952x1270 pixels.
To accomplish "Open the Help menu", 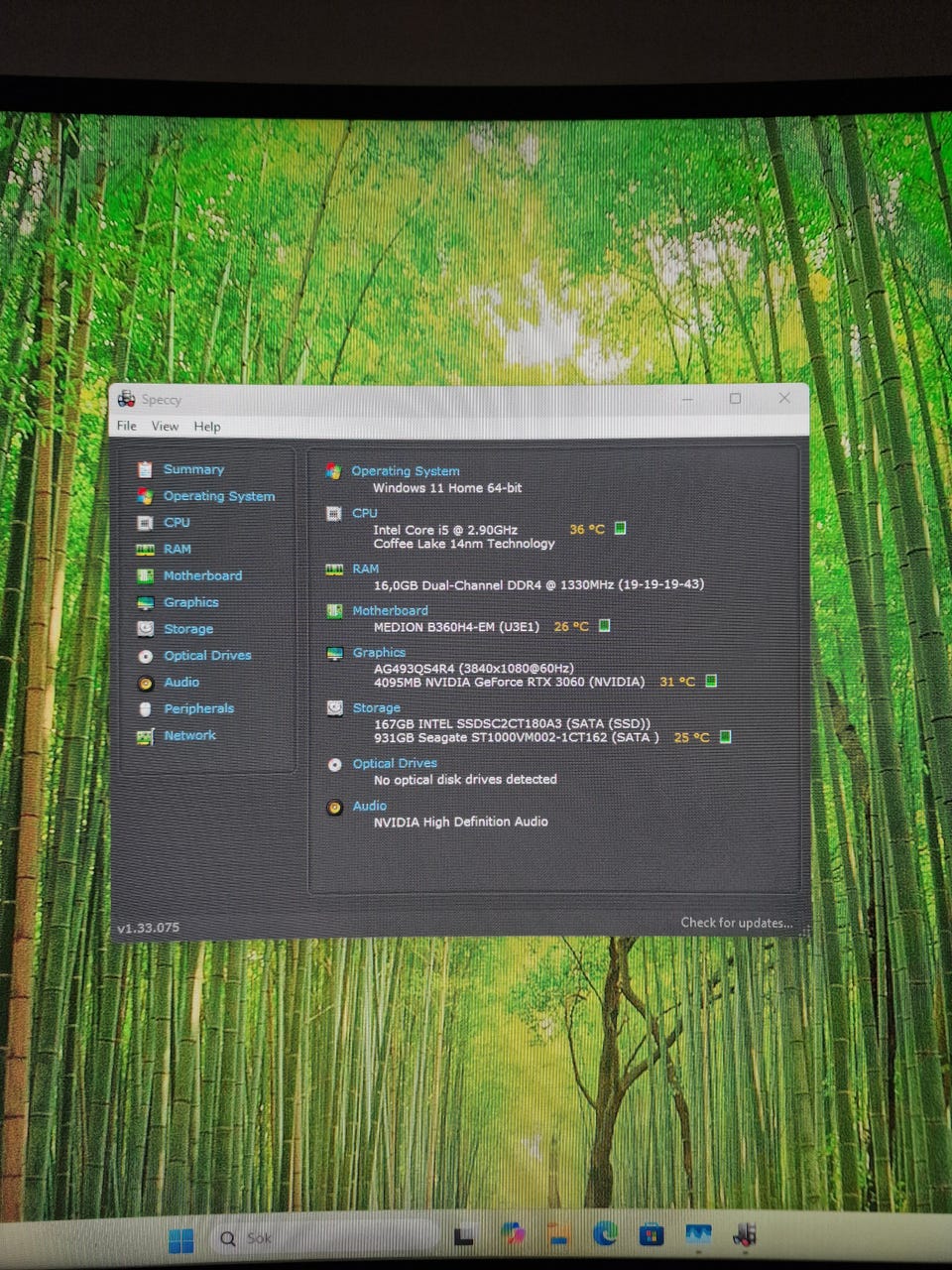I will pyautogui.click(x=207, y=426).
